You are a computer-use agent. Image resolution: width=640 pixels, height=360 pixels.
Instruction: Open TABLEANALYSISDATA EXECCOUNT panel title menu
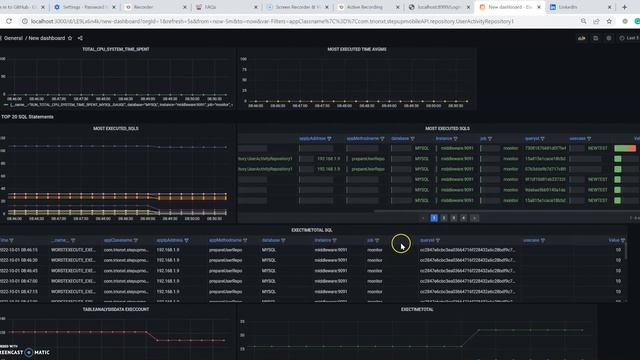point(116,309)
